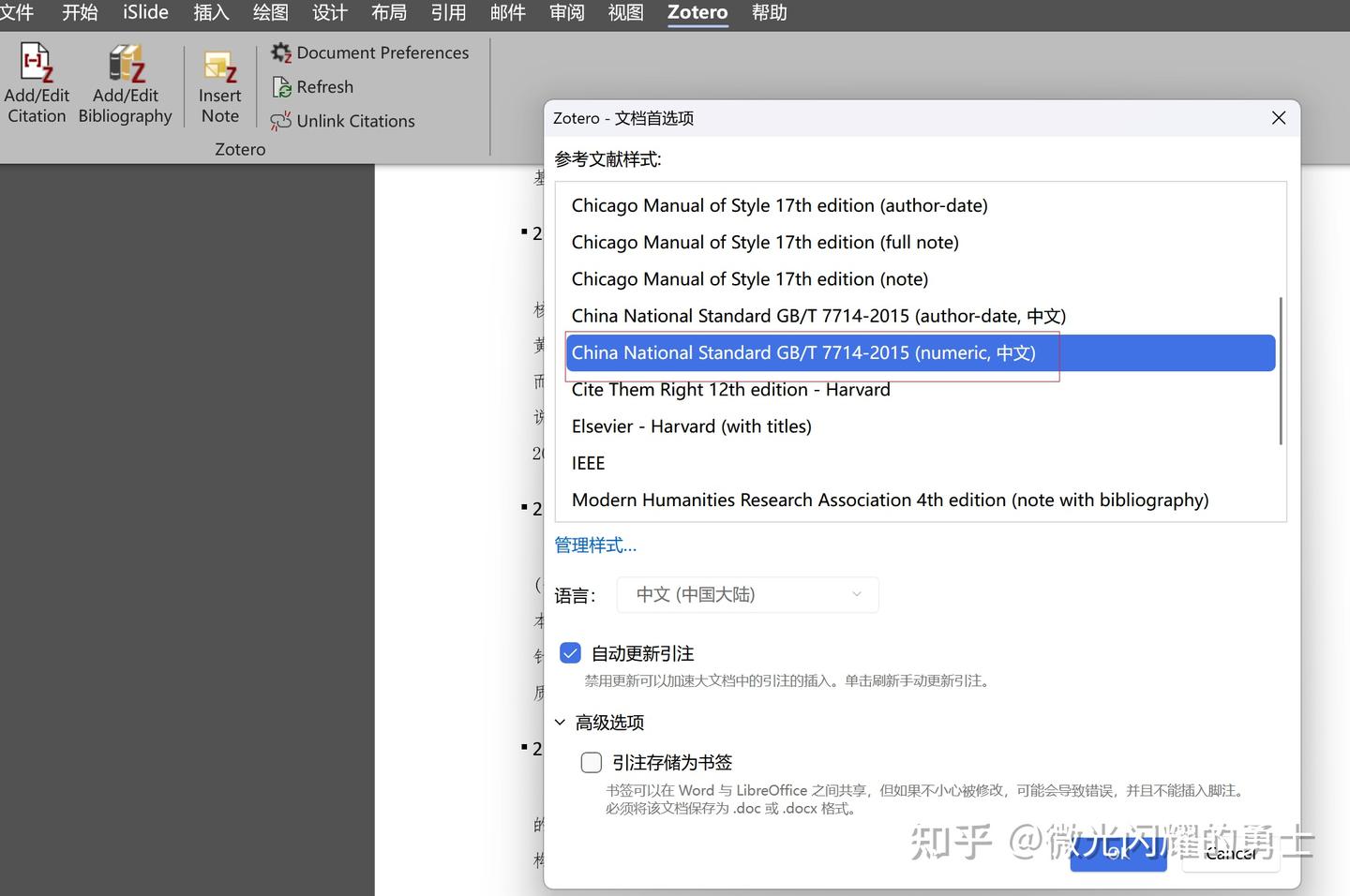Switch to the 布局 ribbon tab

tap(389, 13)
